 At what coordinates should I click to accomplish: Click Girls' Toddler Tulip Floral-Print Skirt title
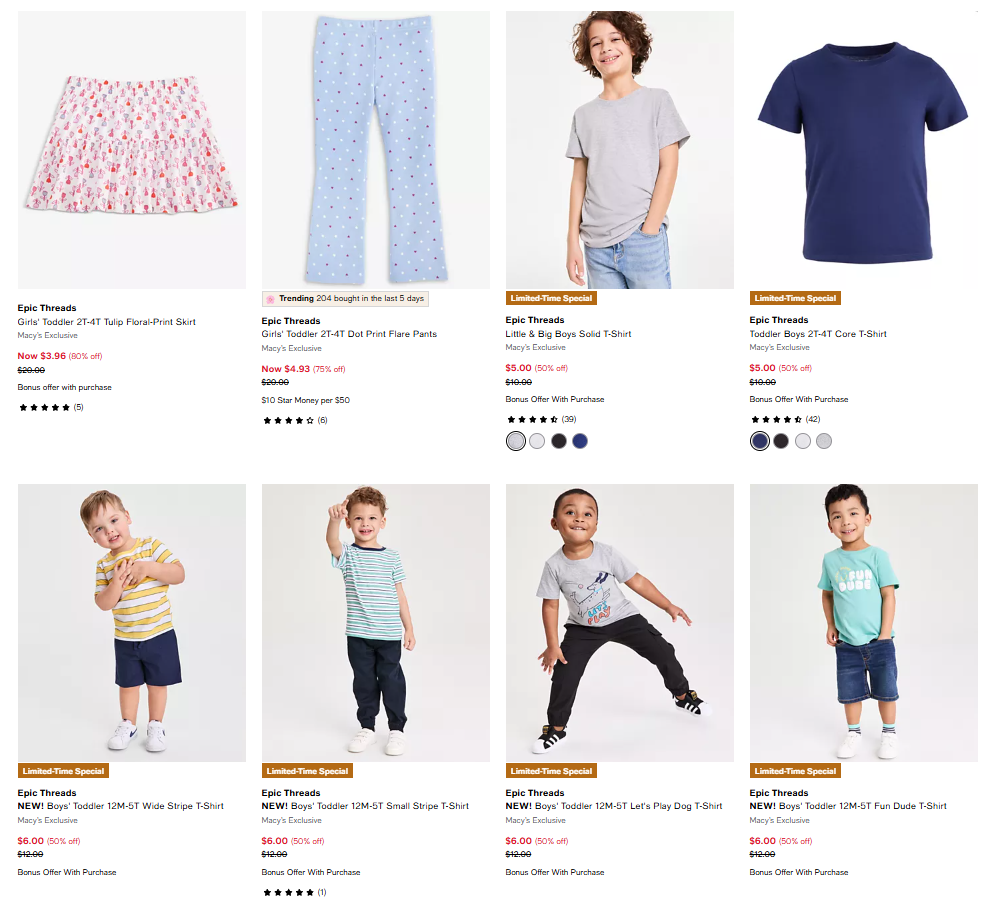tap(106, 322)
